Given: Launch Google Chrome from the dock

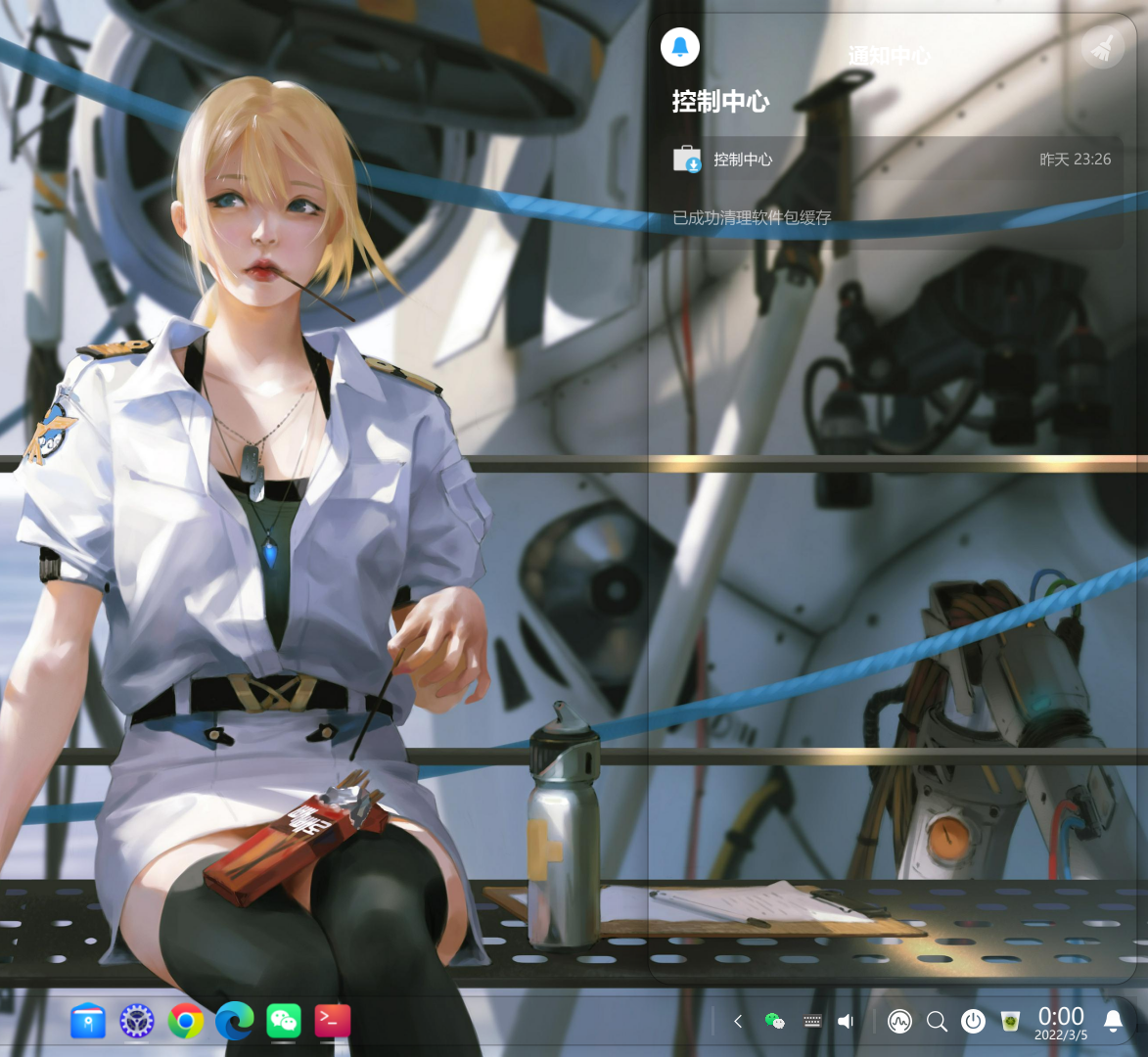Looking at the screenshot, I should [186, 1021].
